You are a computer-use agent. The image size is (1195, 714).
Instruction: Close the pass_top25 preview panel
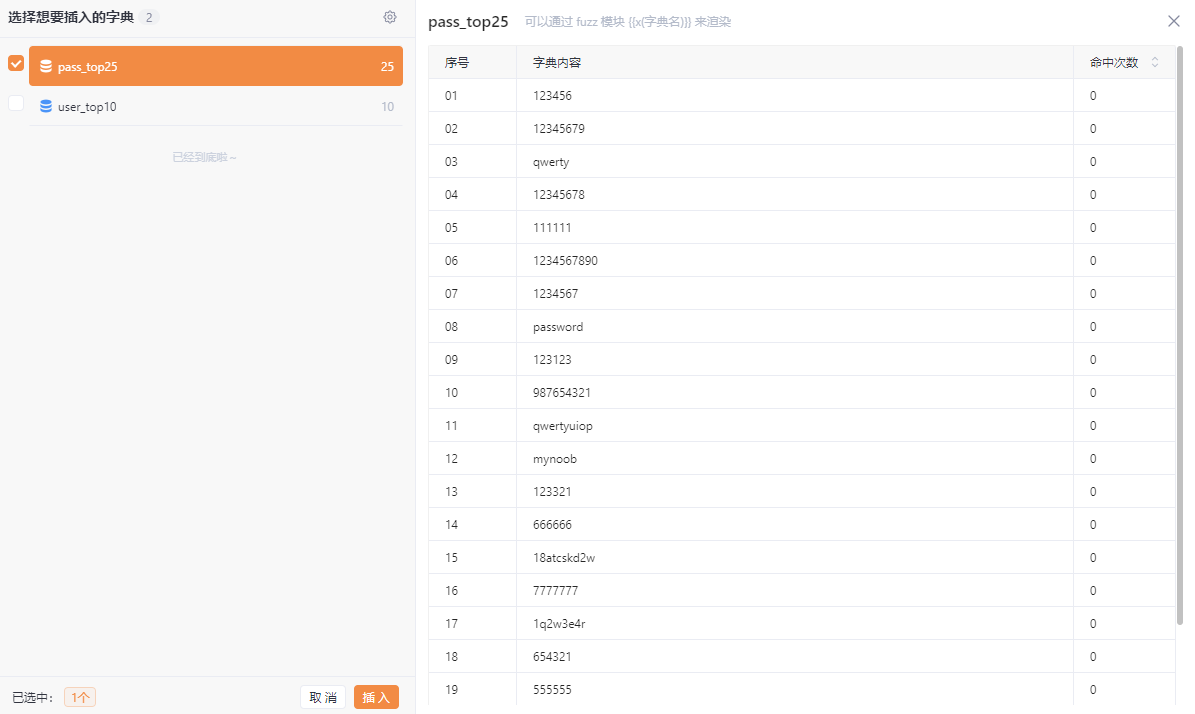tap(1174, 21)
